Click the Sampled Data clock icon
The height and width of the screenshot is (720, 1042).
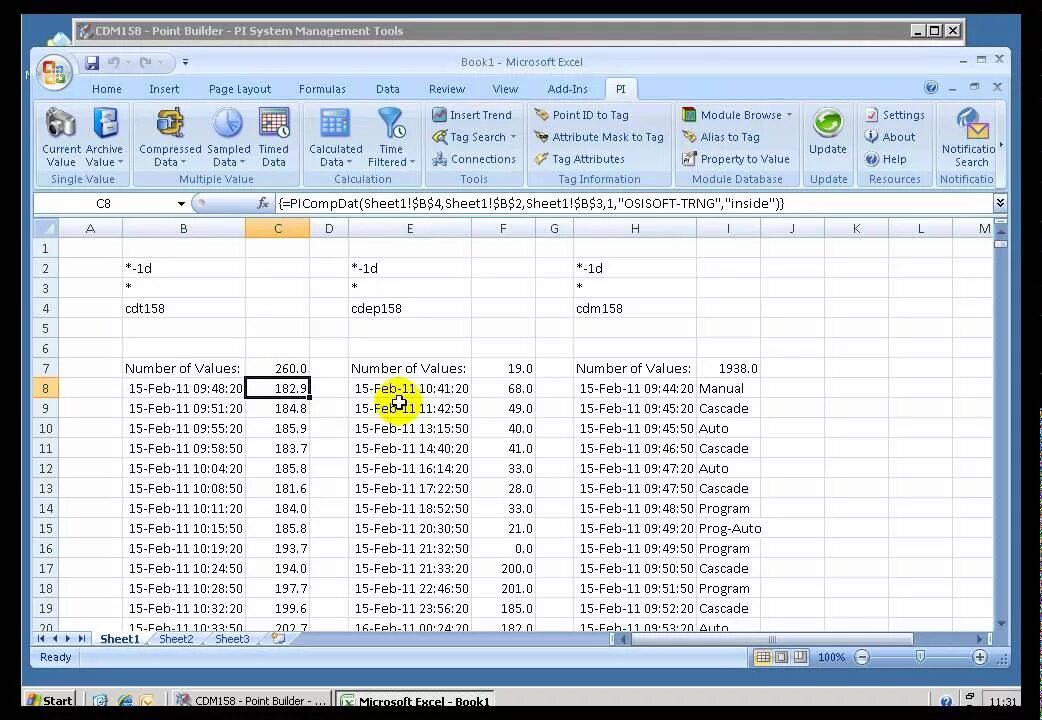pos(228,123)
